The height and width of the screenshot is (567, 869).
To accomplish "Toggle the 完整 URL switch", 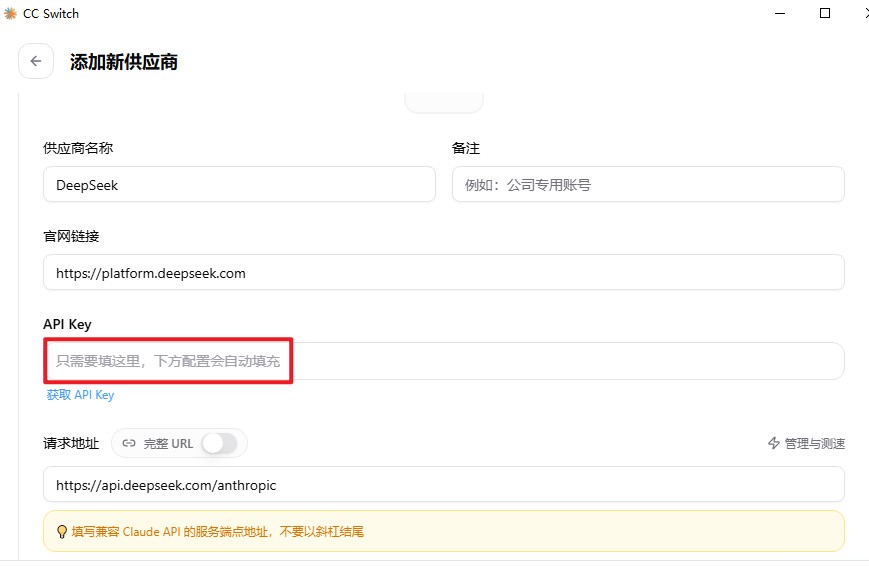I will pos(219,443).
